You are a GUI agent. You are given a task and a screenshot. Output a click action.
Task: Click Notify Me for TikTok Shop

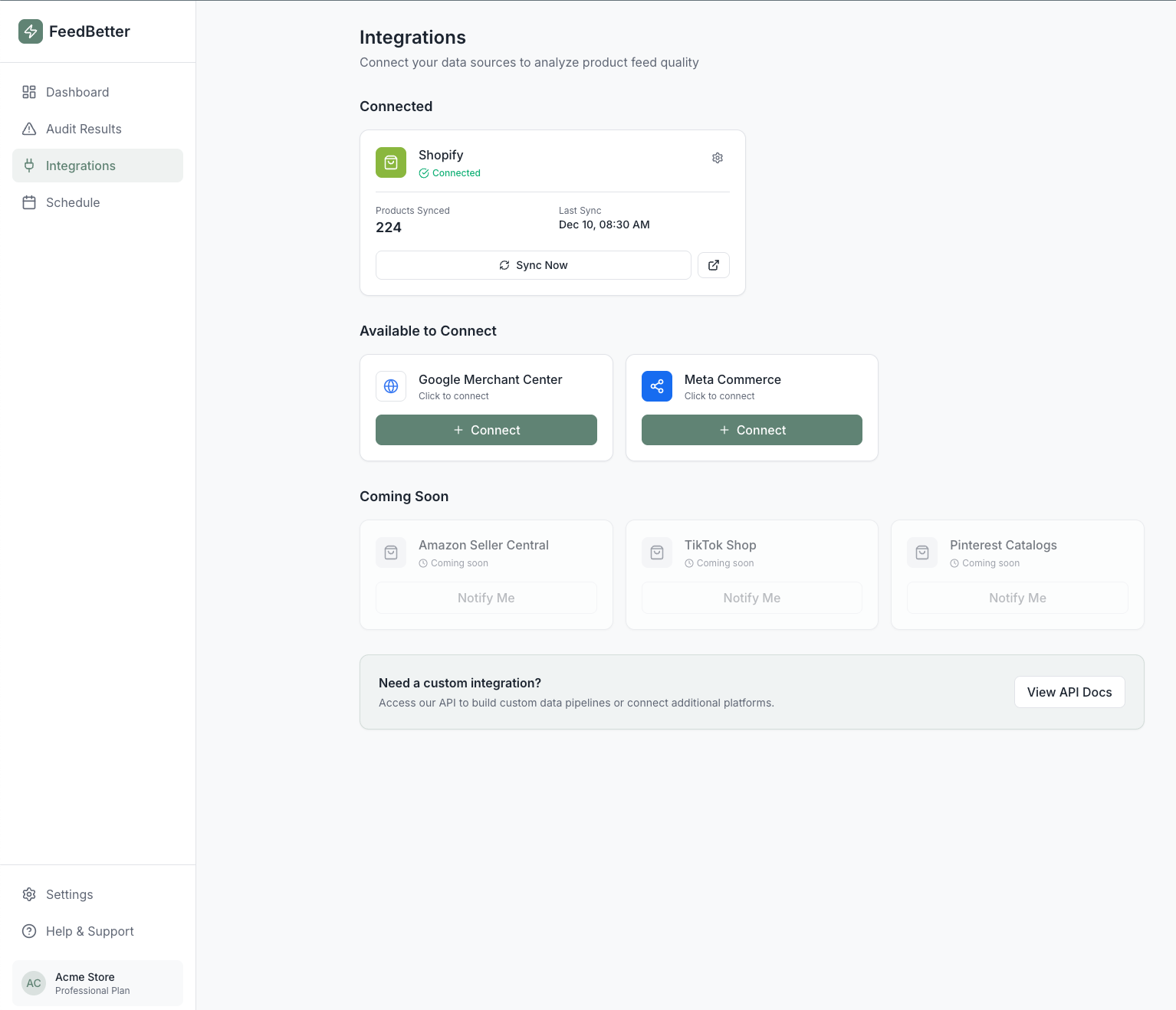751,598
